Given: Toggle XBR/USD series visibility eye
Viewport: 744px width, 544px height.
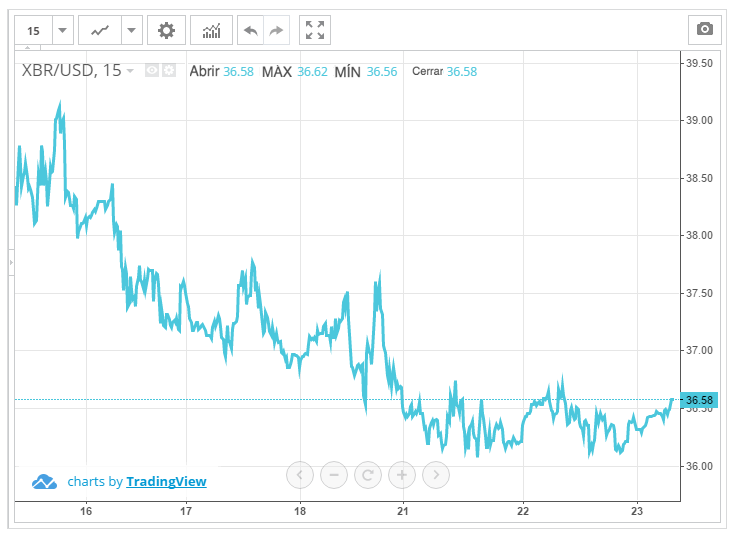Looking at the screenshot, I should [152, 71].
